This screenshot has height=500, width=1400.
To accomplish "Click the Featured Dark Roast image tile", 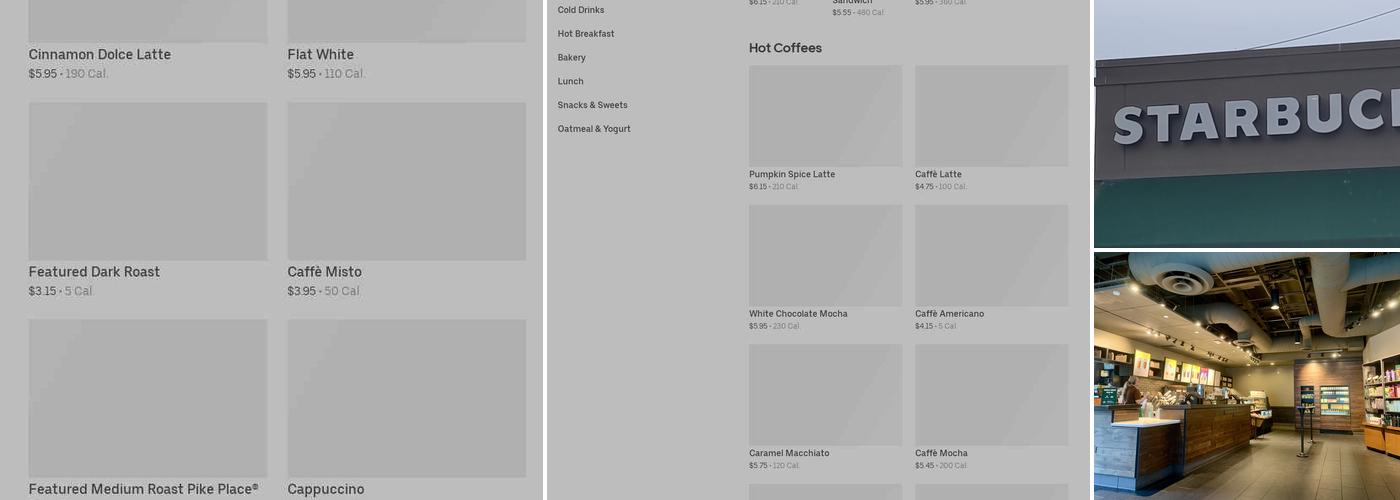I will 148,181.
